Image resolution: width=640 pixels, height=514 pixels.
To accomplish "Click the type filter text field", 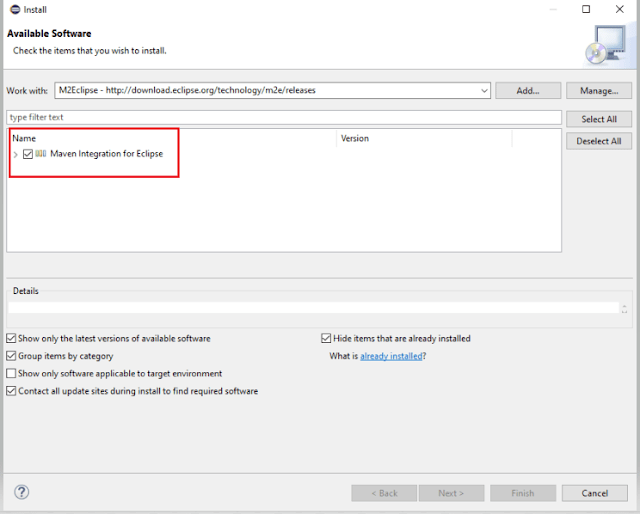I will (x=280, y=117).
